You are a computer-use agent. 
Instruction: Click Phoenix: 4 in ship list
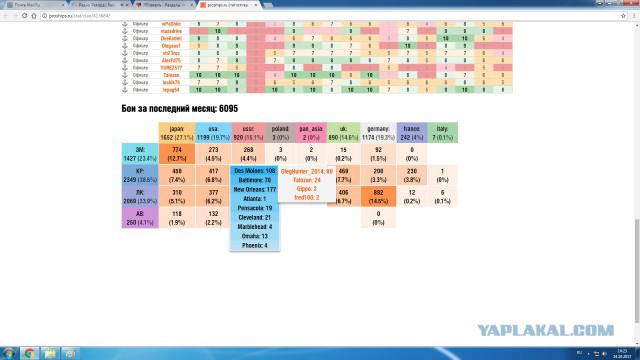pos(255,246)
